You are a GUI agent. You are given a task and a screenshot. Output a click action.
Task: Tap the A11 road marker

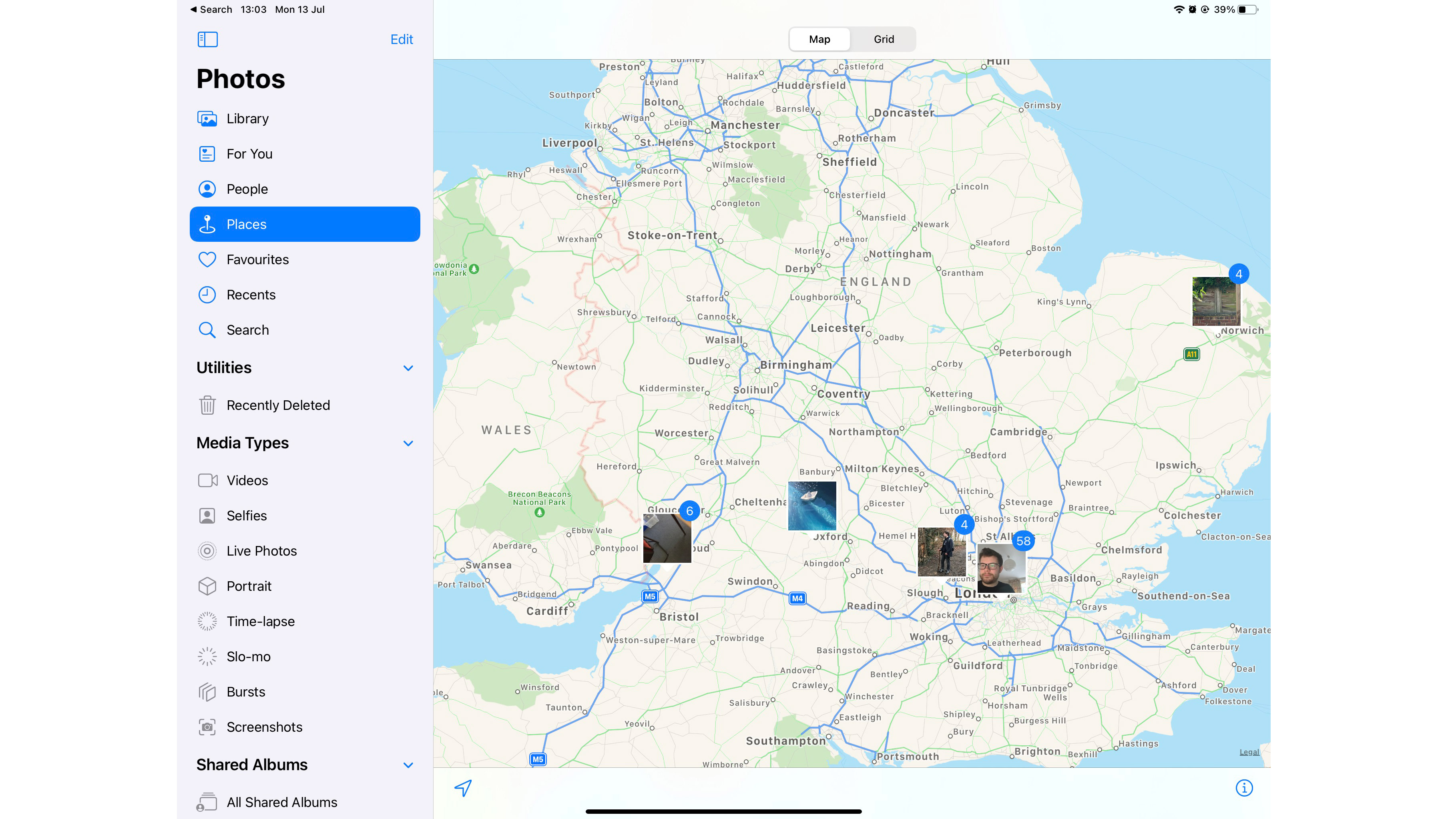click(1191, 354)
